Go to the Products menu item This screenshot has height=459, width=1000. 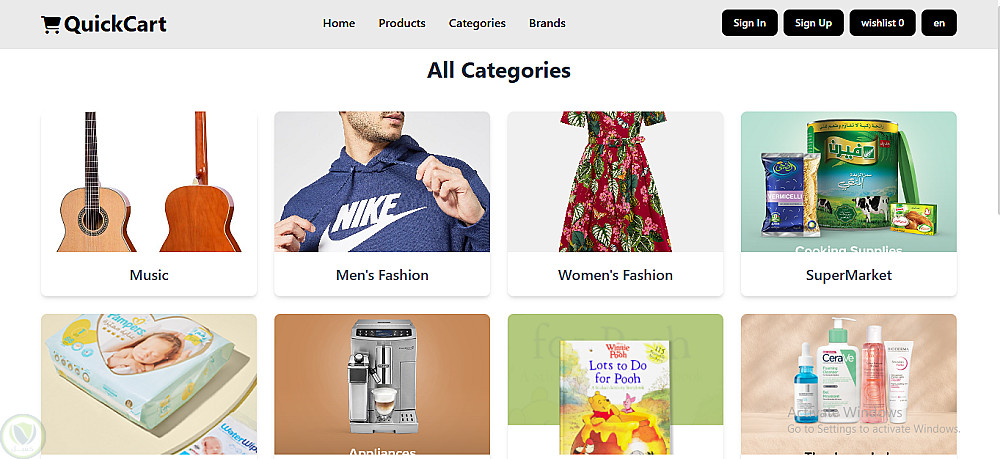[402, 23]
